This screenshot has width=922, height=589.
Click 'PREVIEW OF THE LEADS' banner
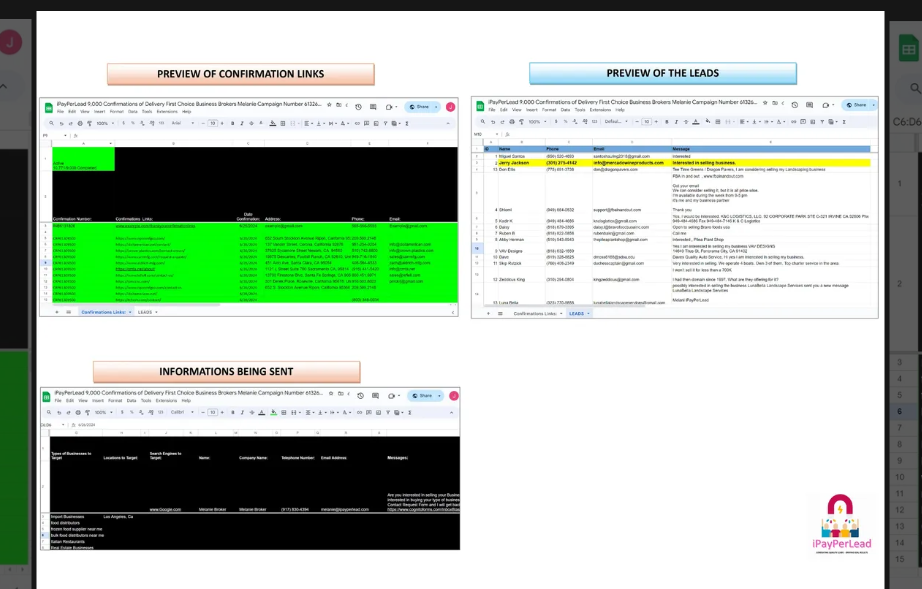click(x=663, y=73)
